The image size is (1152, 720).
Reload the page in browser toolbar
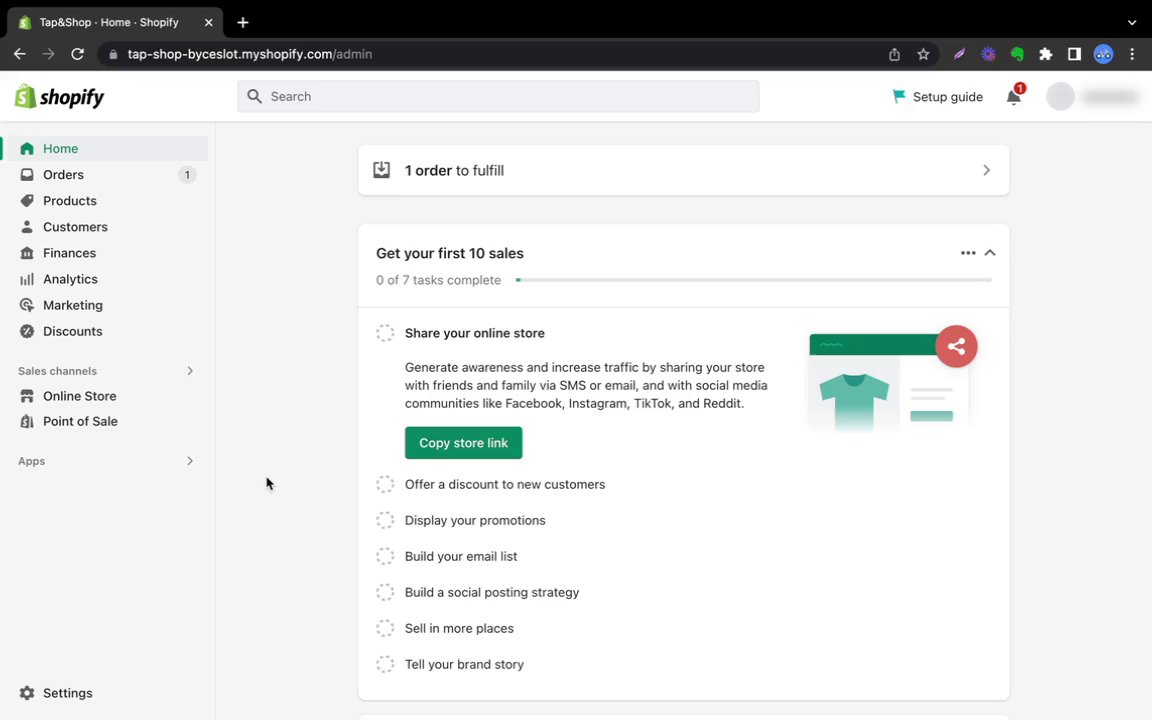78,54
